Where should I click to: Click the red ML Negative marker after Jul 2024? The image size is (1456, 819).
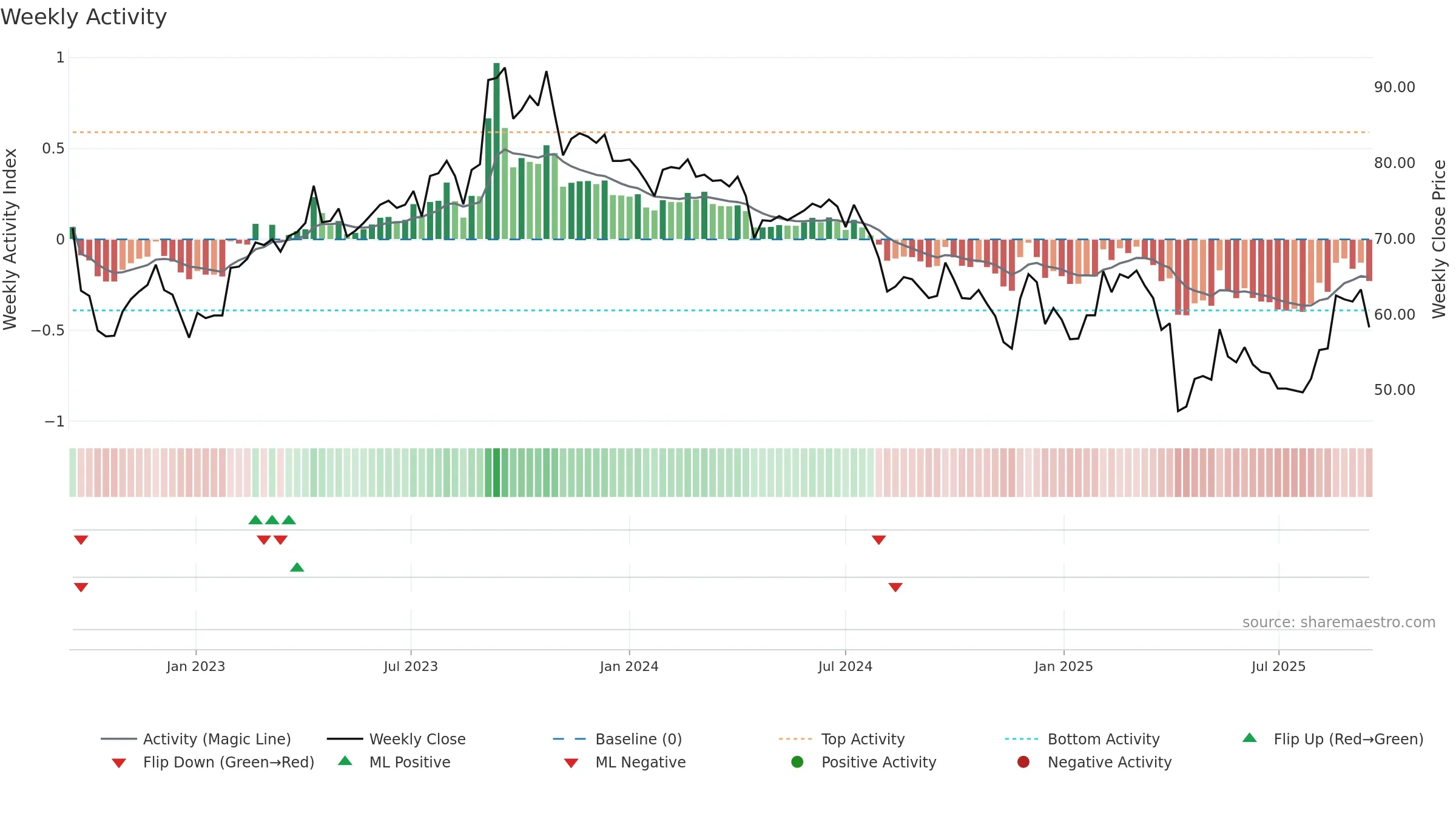pyautogui.click(x=895, y=587)
